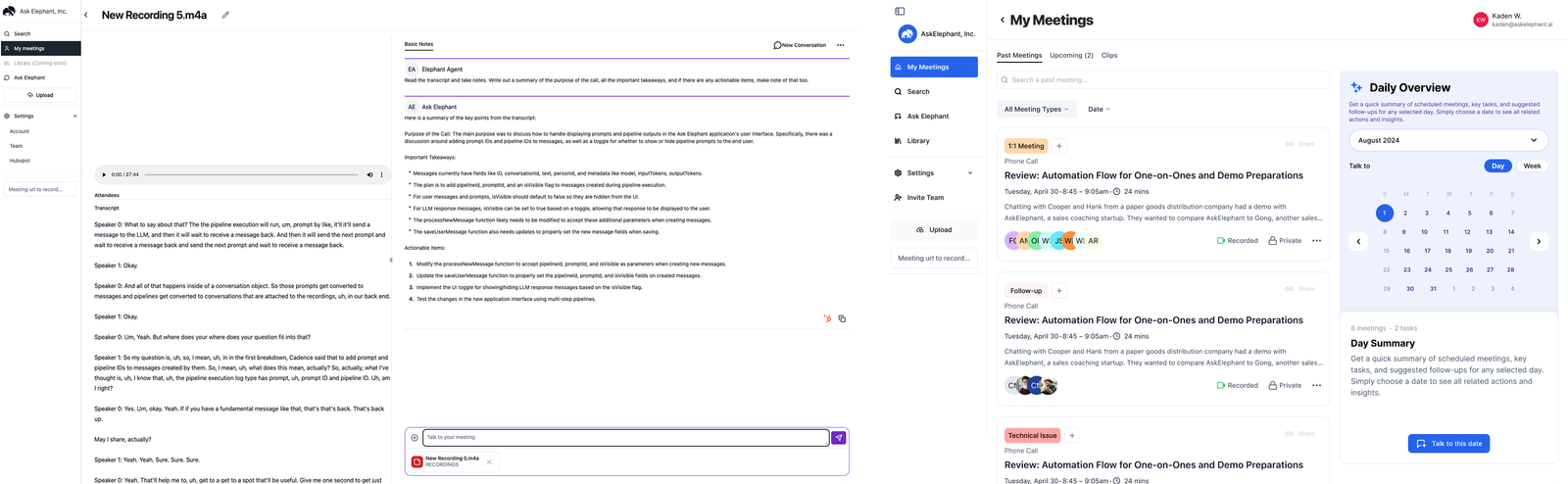The height and width of the screenshot is (484, 1568).
Task: Open the Hubspot settings item
Action: click(x=20, y=161)
